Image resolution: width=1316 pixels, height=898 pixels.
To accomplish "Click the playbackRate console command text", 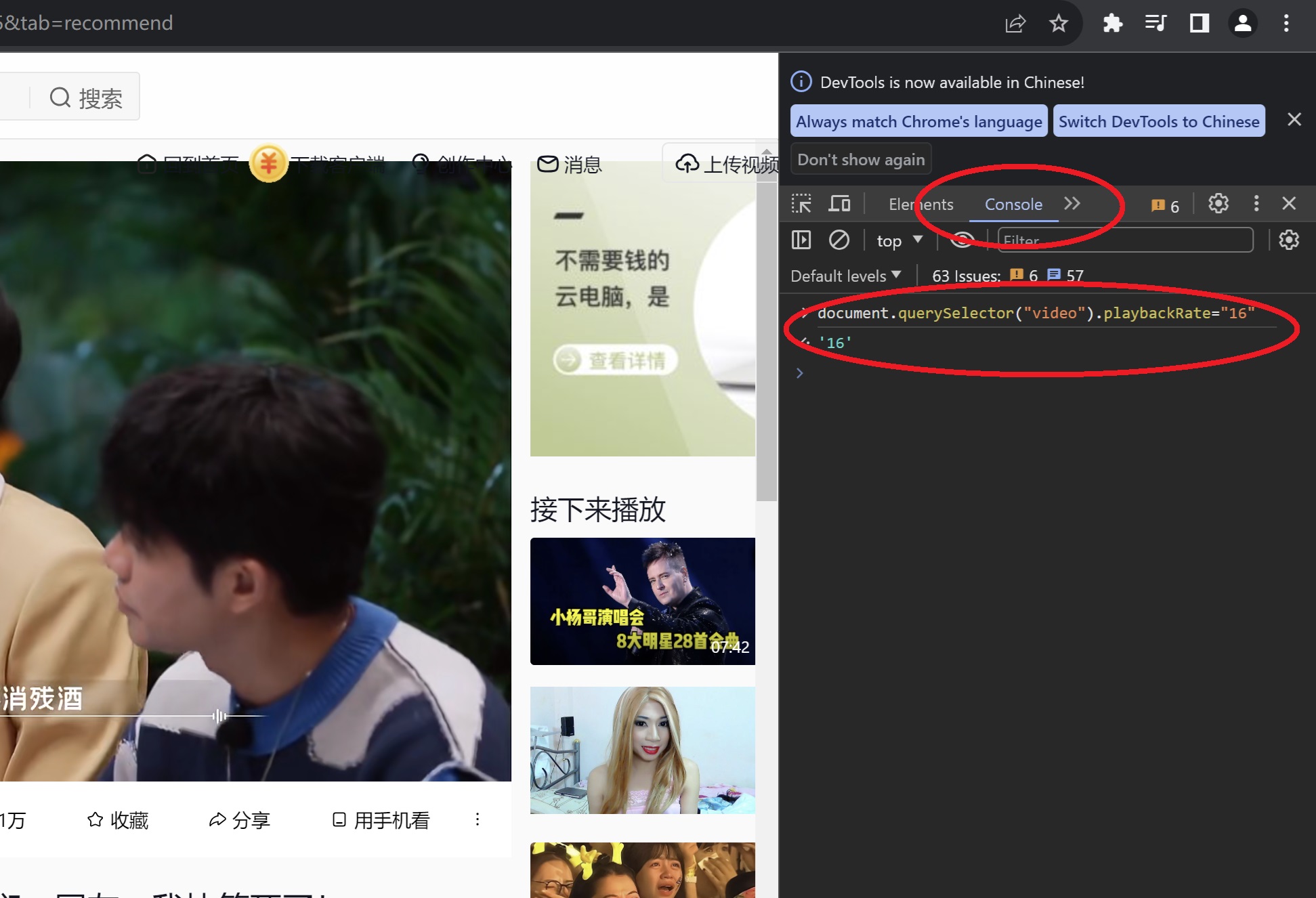I will coord(1036,313).
